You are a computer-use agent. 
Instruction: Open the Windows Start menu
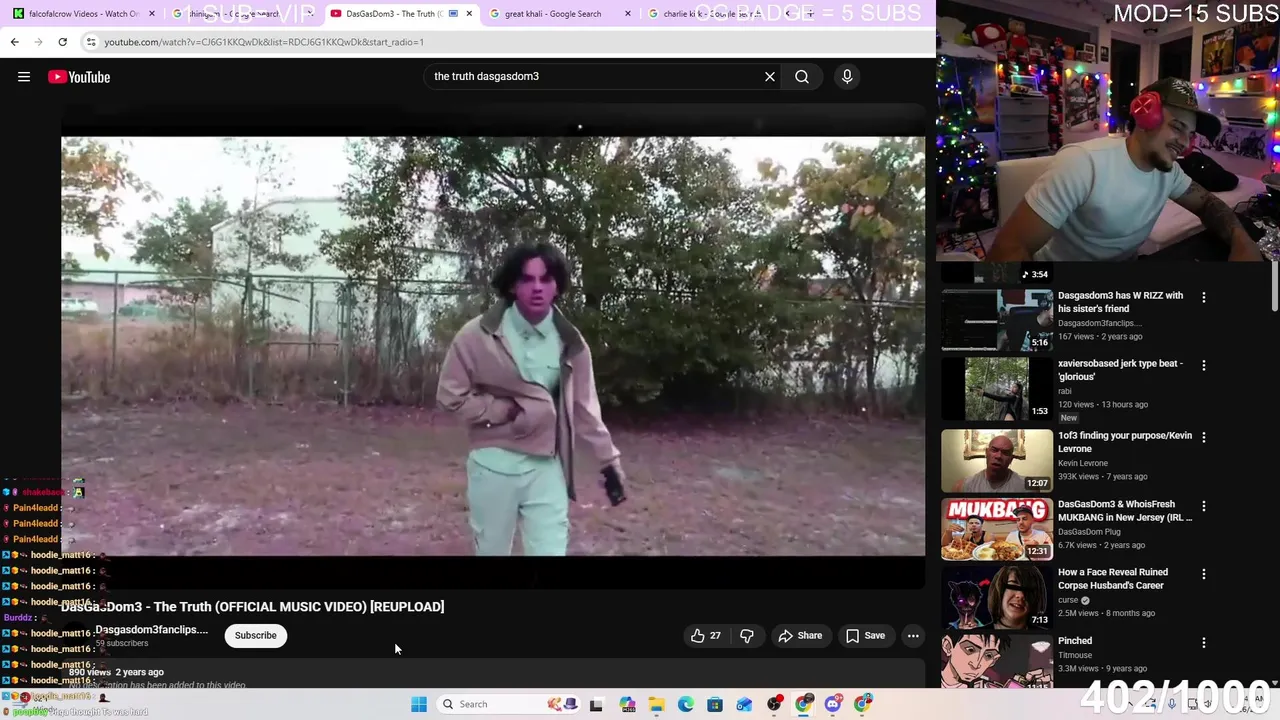419,704
